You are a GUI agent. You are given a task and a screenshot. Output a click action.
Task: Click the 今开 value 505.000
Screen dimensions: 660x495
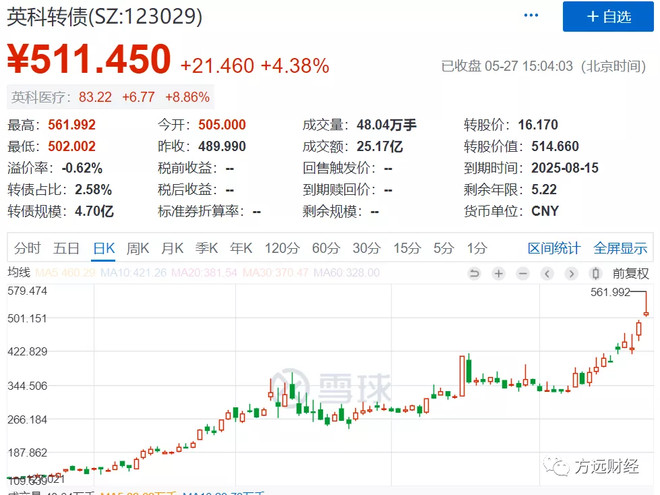coord(222,125)
